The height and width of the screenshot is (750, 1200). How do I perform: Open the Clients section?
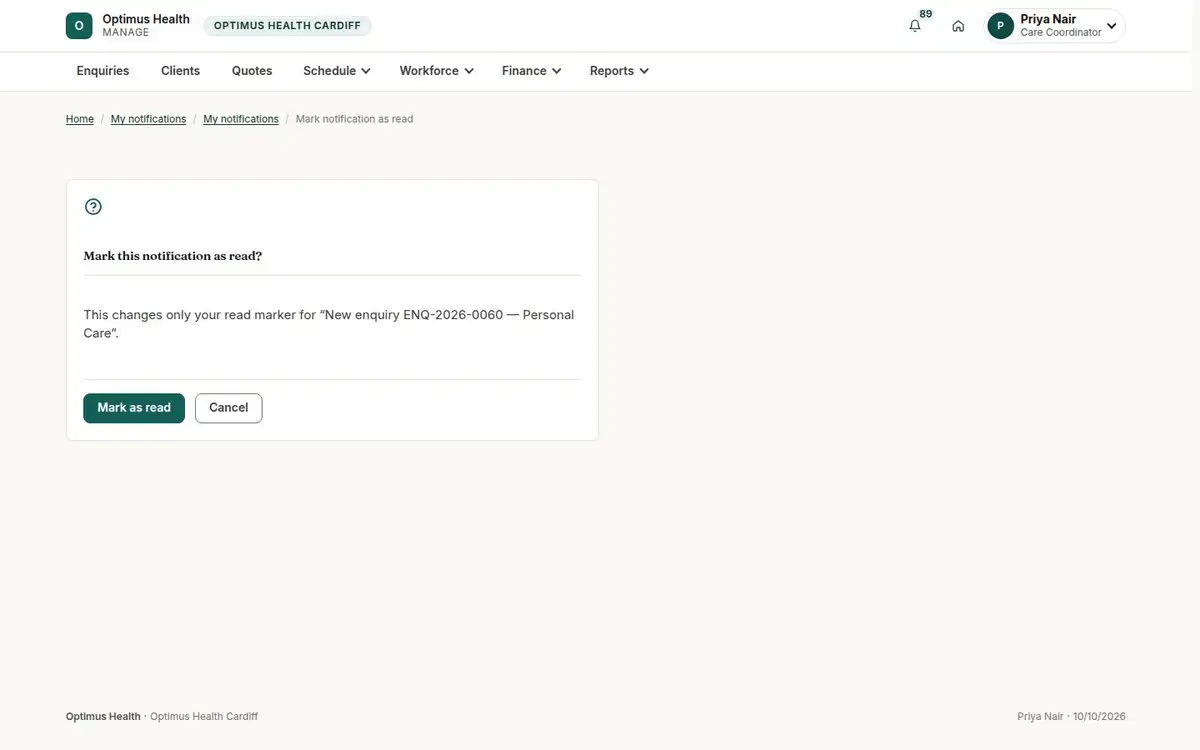pyautogui.click(x=180, y=71)
